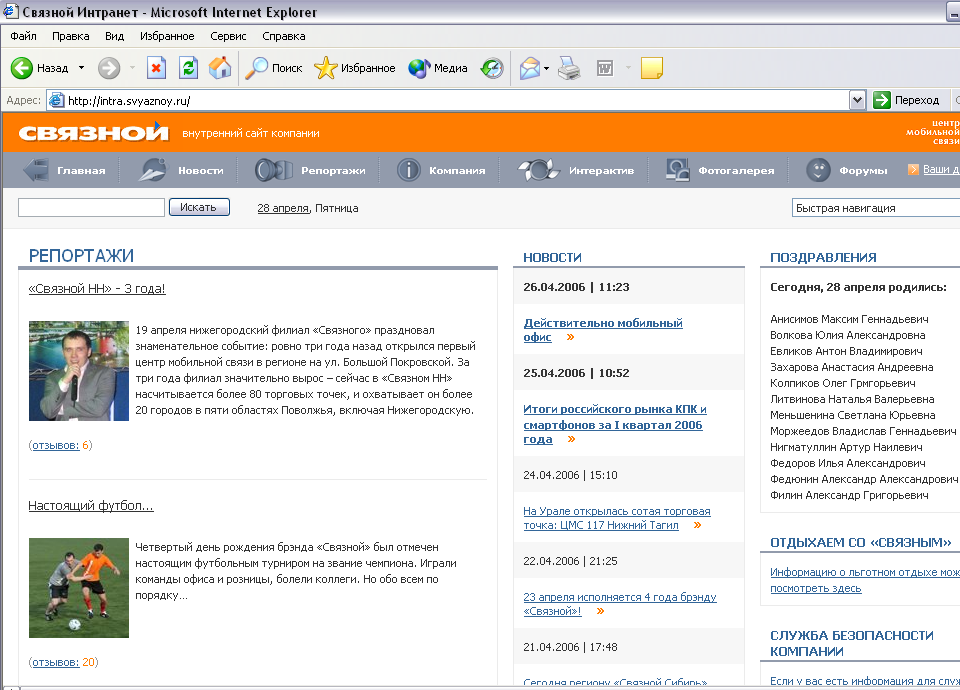Click the Репортажи megaphone icon
Image resolution: width=960 pixels, height=690 pixels.
tap(273, 170)
